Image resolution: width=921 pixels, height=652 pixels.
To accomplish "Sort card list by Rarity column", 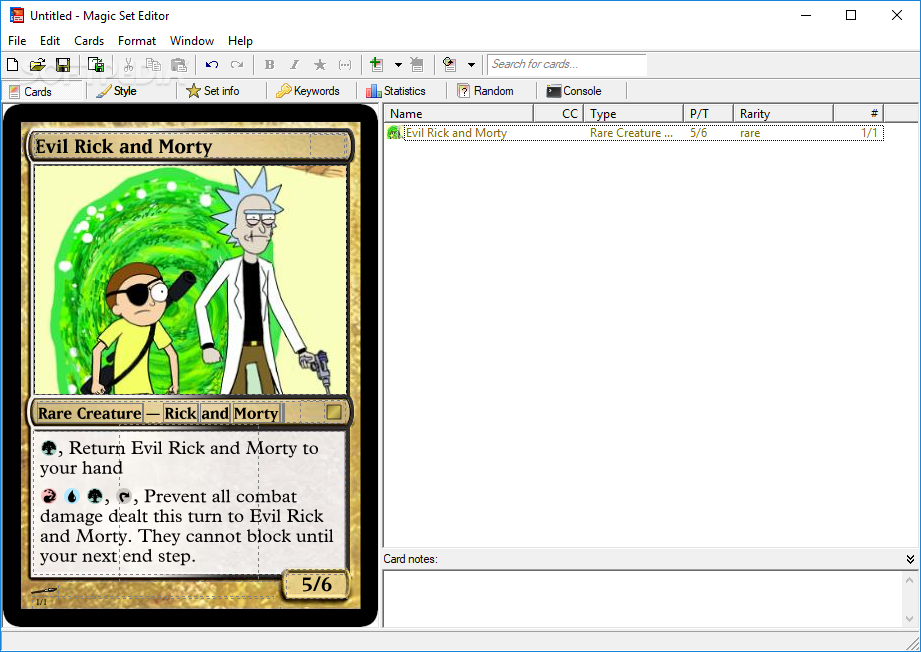I will click(784, 113).
